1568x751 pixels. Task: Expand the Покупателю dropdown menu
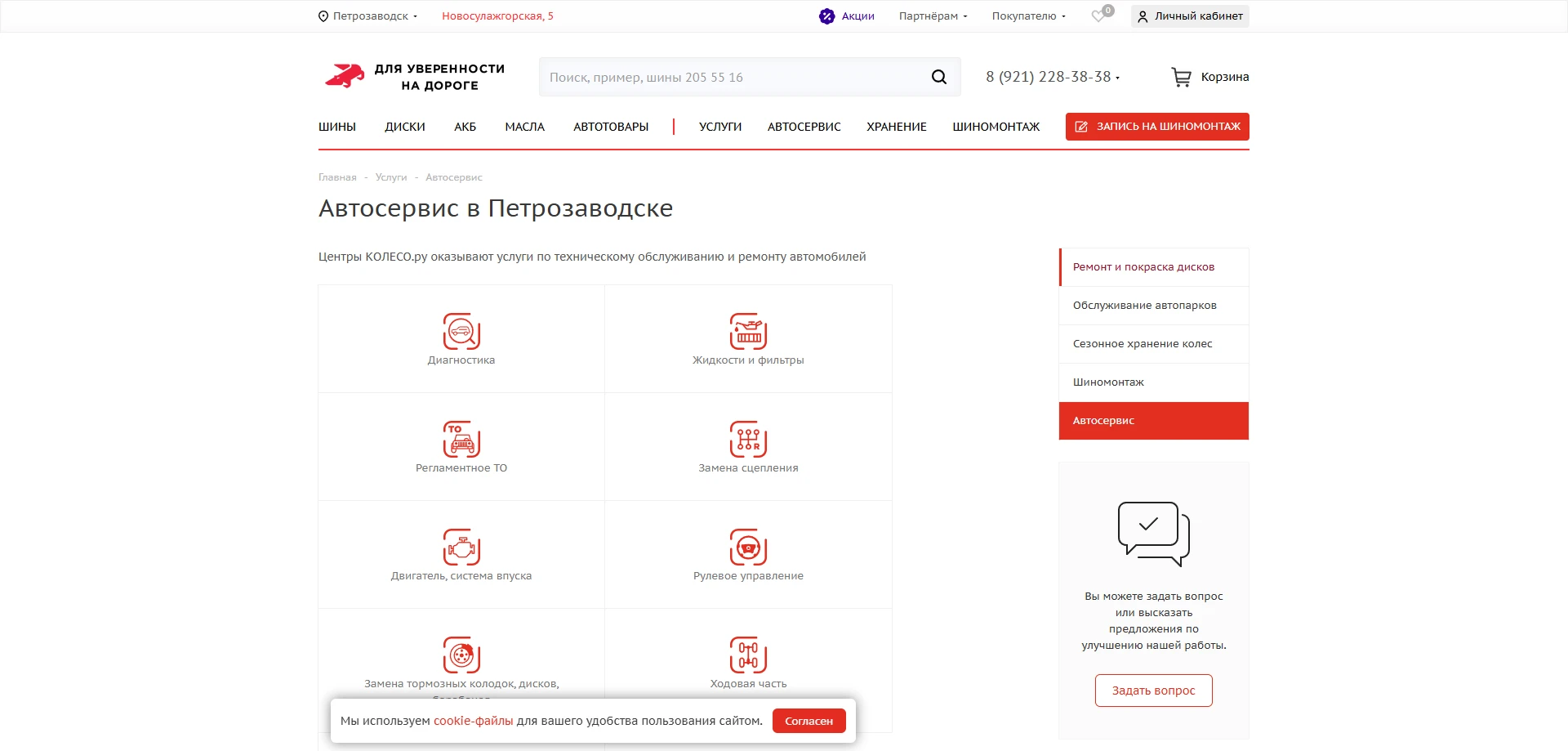click(x=1028, y=16)
